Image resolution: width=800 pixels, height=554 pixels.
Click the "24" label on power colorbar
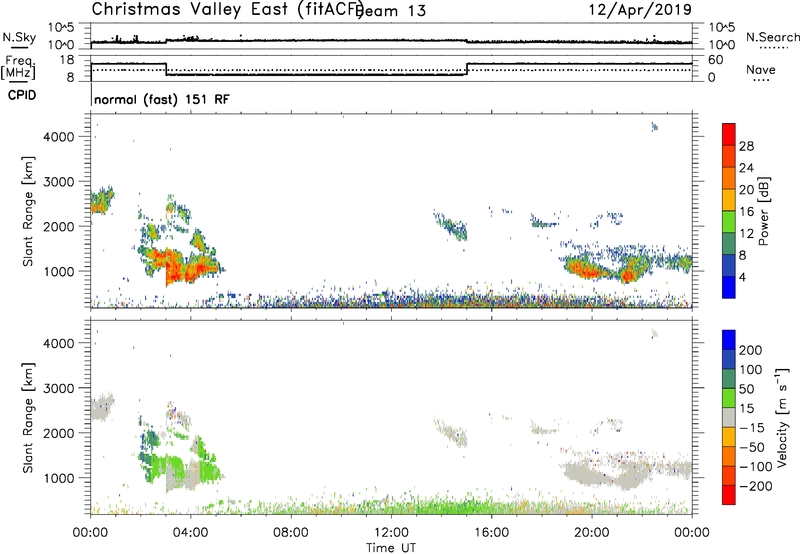click(x=746, y=168)
